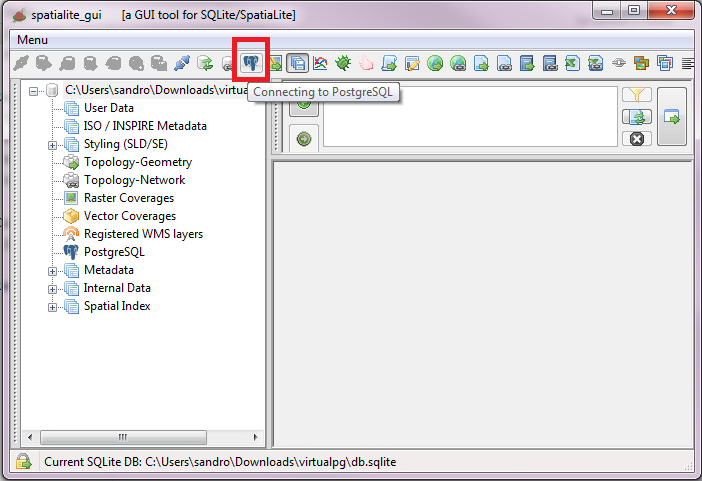Select ISO / INSPIRE Metadata tree item
This screenshot has height=481, width=702.
coord(145,126)
